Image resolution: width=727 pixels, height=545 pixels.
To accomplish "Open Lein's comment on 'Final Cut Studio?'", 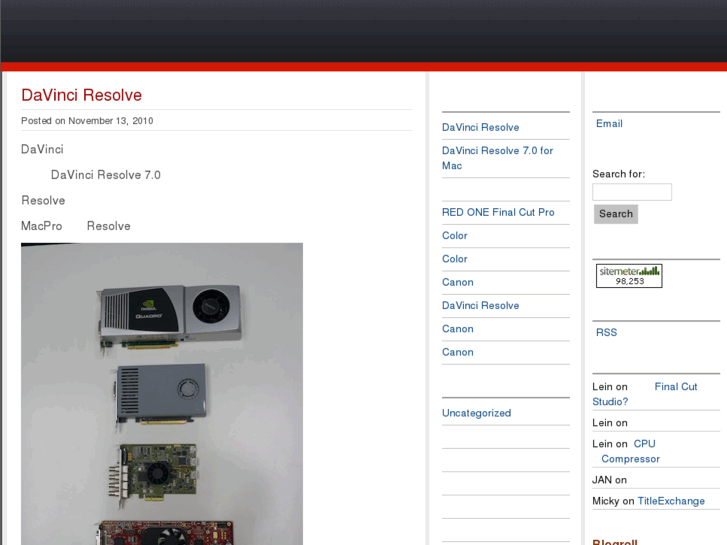I will (644, 394).
